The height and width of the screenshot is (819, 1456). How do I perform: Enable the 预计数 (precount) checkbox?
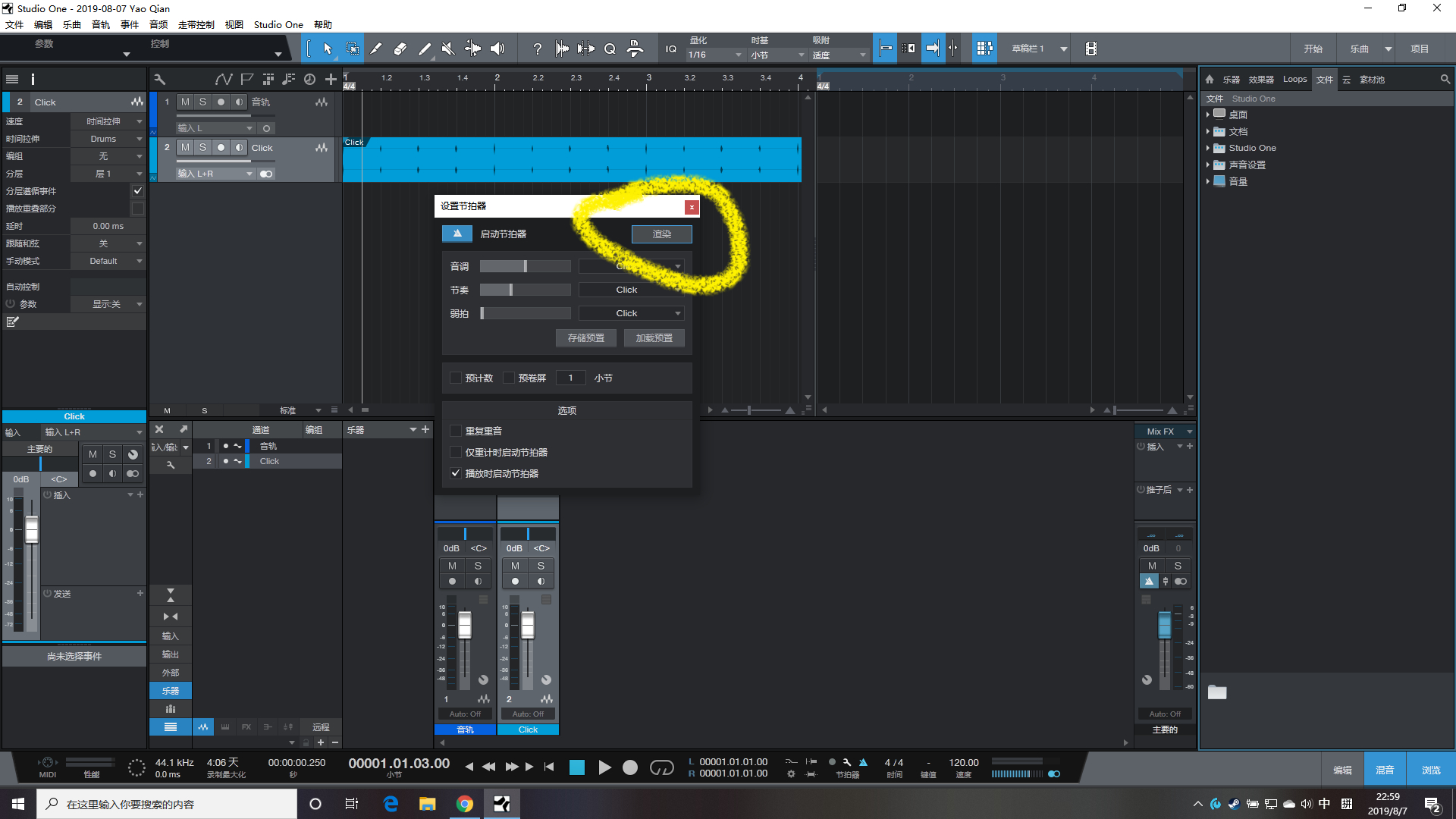click(456, 378)
